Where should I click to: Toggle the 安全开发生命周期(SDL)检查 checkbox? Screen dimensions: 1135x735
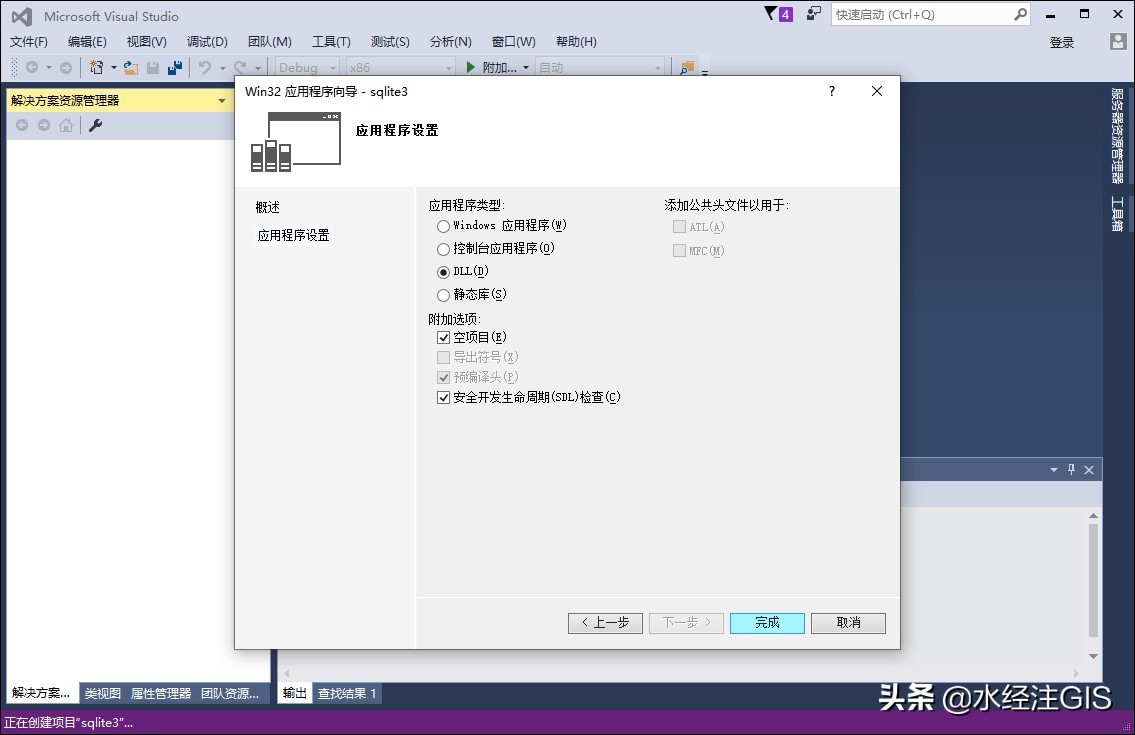pyautogui.click(x=444, y=398)
